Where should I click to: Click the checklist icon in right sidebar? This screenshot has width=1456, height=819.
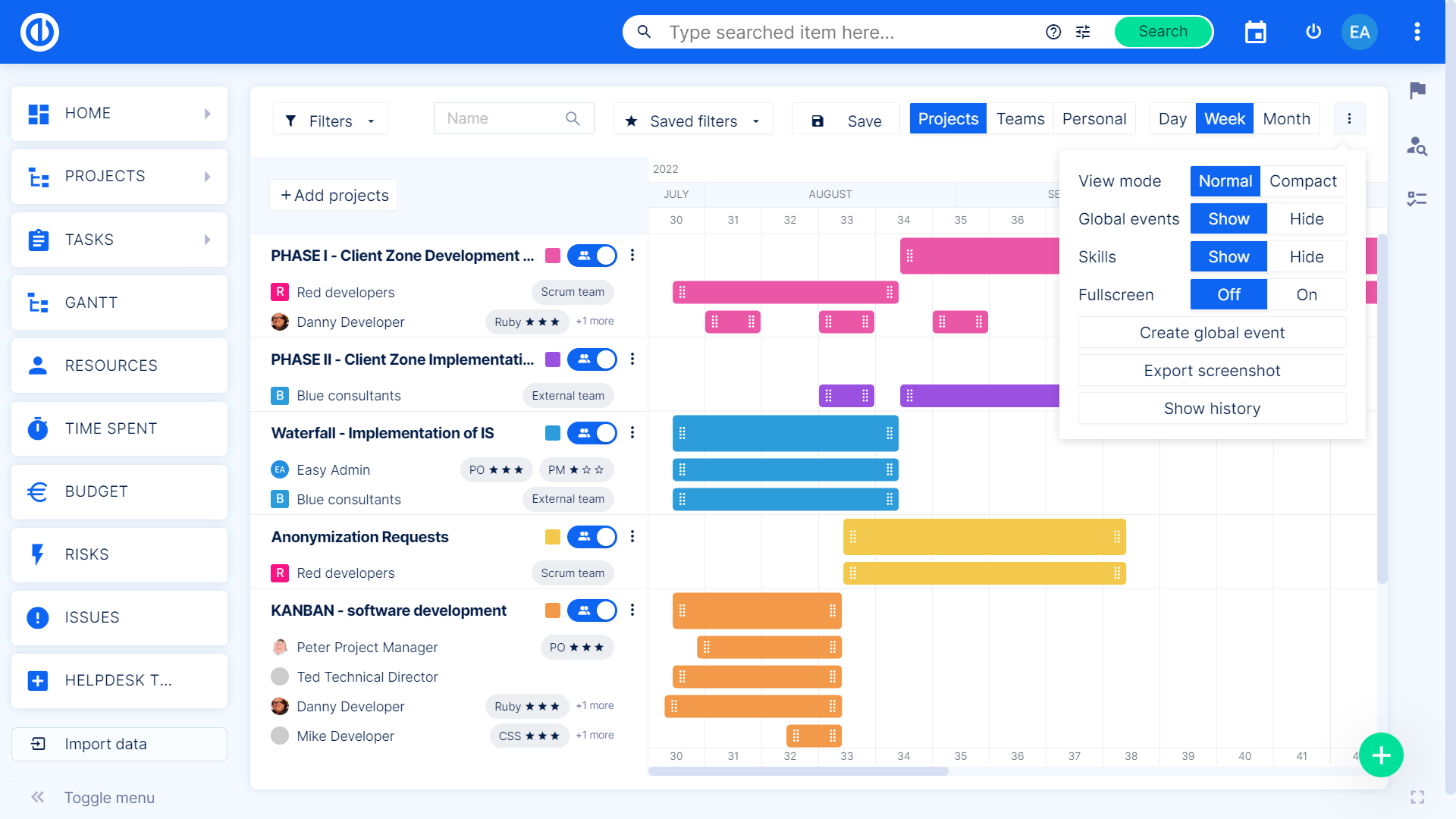pos(1417,199)
